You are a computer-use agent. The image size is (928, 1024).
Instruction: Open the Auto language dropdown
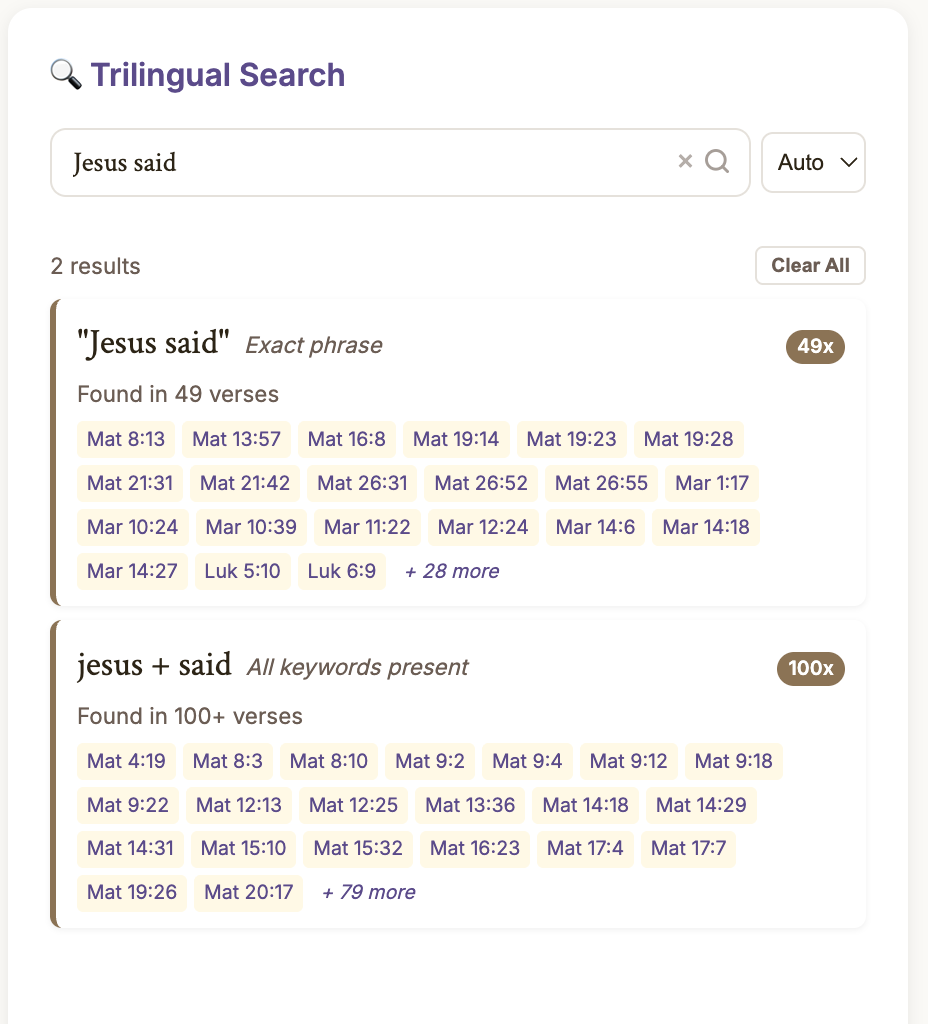pyautogui.click(x=813, y=162)
